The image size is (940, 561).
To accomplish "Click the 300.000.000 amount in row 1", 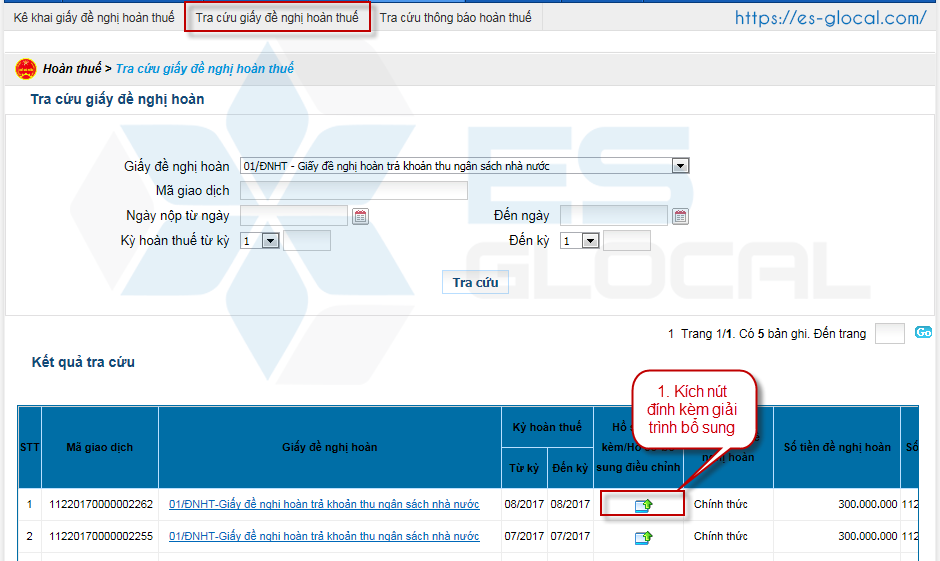I will [867, 504].
